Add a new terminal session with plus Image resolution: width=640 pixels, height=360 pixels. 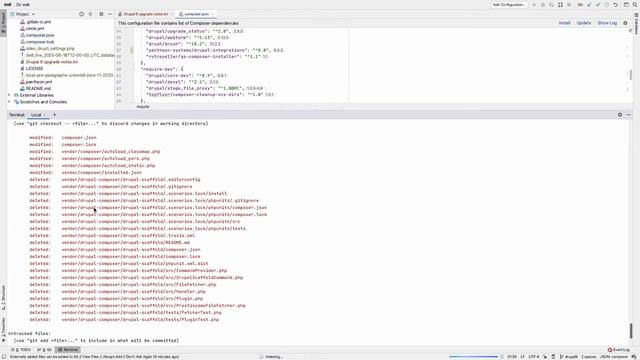tap(54, 115)
